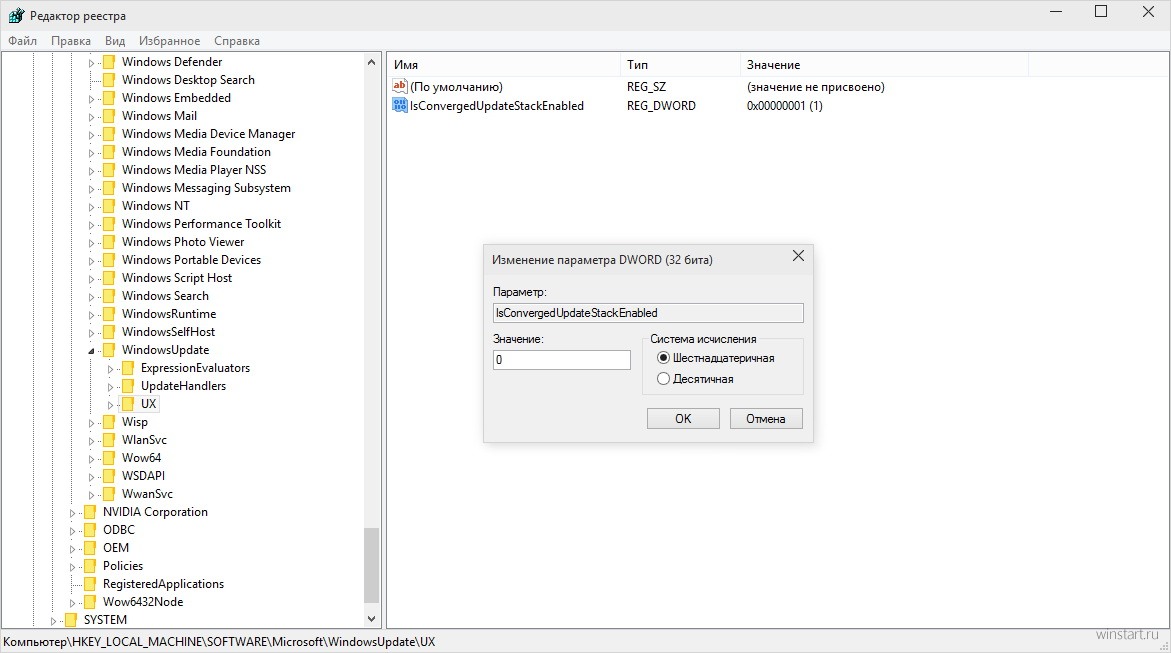Click the Windows Embedded folder icon
Screen dimensions: 1171x653
(x=109, y=98)
